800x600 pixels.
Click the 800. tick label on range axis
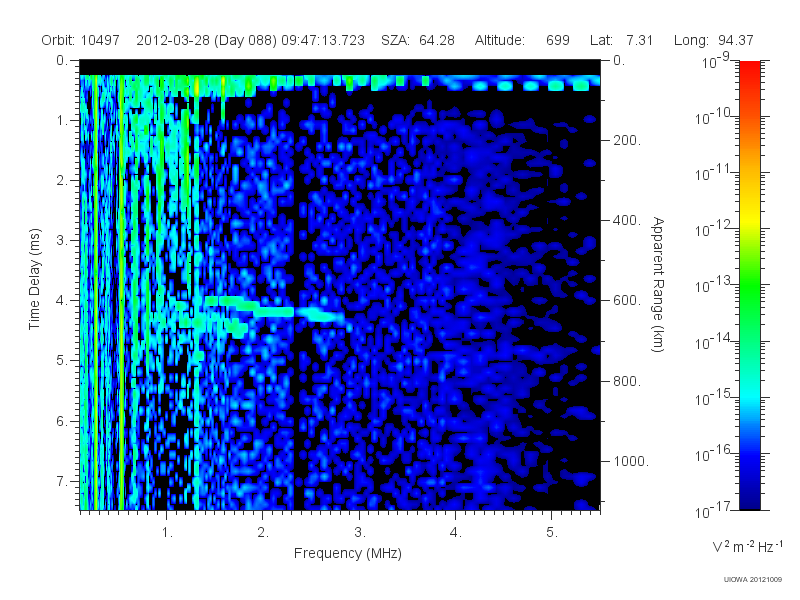pos(627,381)
